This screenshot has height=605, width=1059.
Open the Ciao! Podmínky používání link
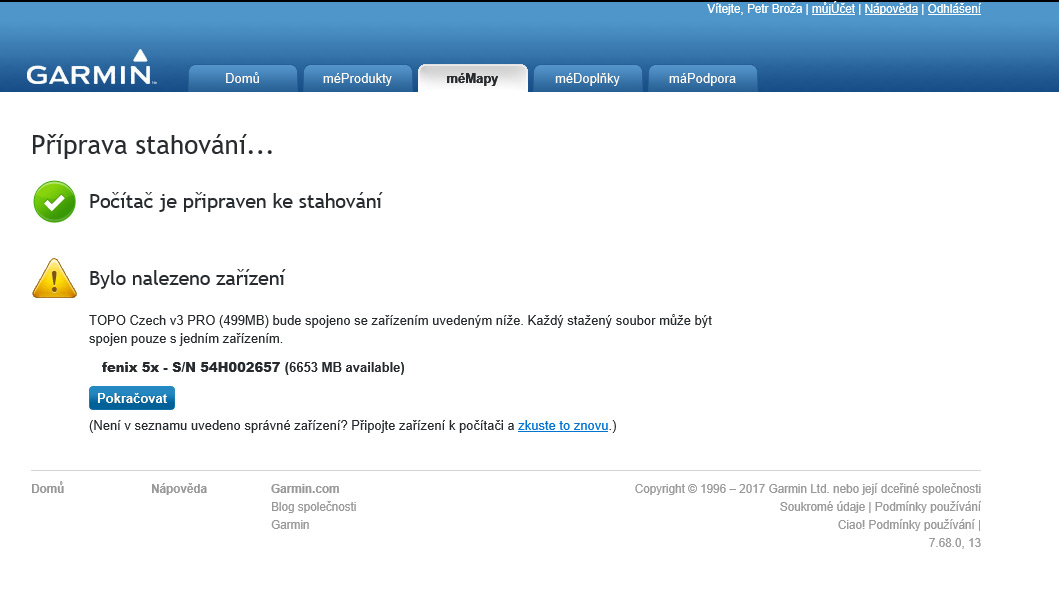point(906,525)
